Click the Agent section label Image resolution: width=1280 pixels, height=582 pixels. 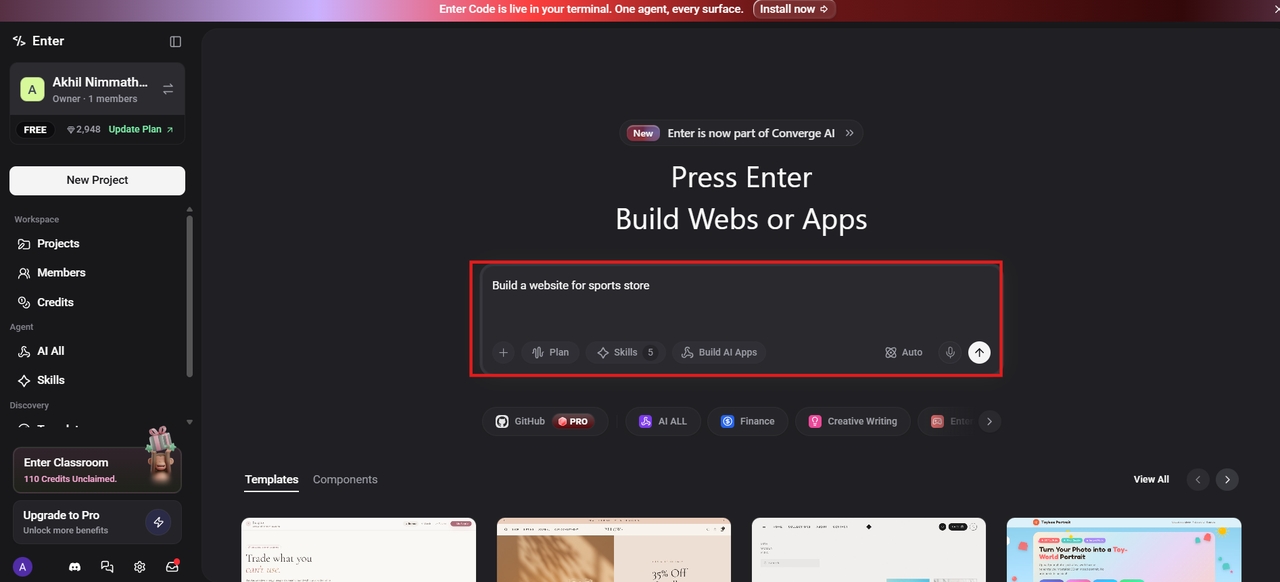coord(22,327)
